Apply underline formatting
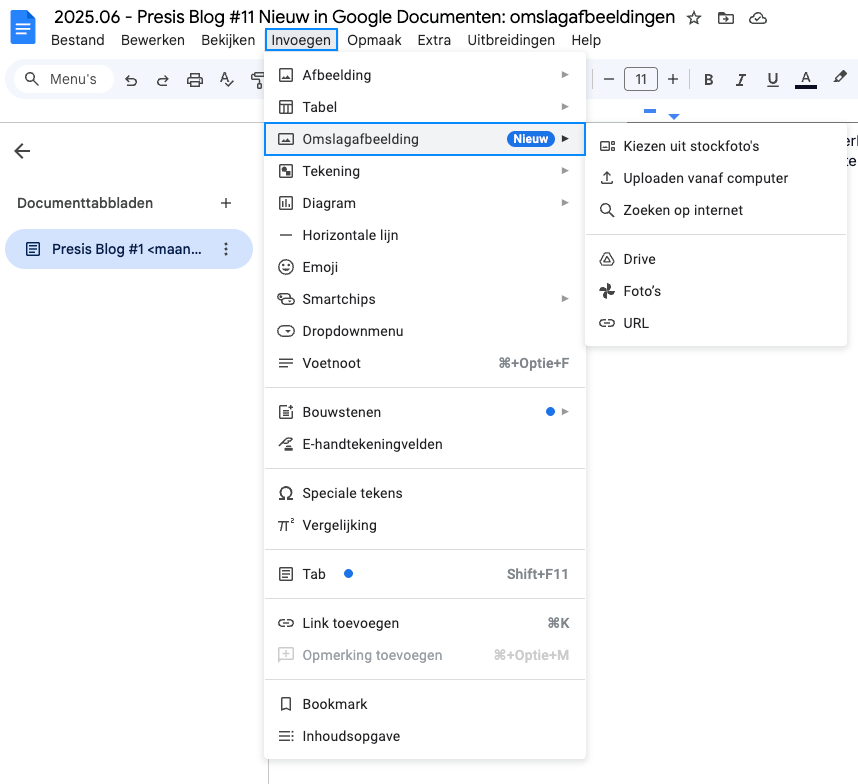Viewport: 858px width, 784px height. pyautogui.click(x=772, y=79)
